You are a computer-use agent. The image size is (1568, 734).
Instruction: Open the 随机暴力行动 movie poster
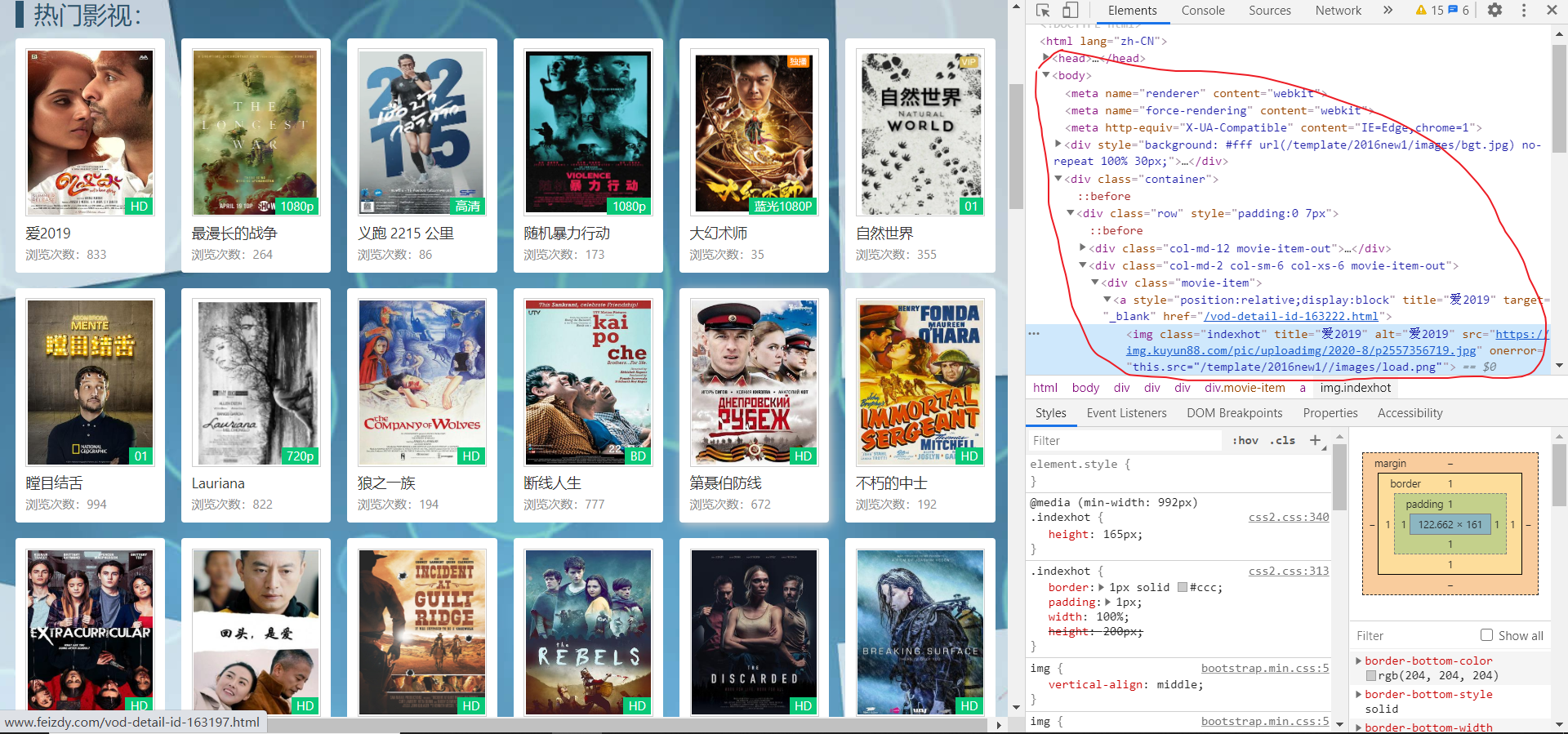click(588, 131)
